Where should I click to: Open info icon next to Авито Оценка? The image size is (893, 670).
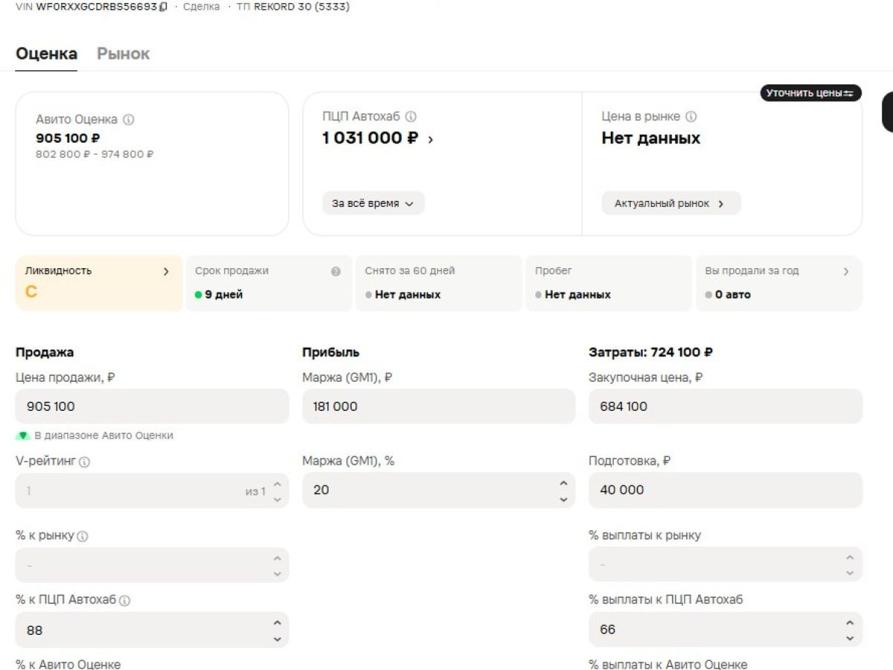(129, 120)
